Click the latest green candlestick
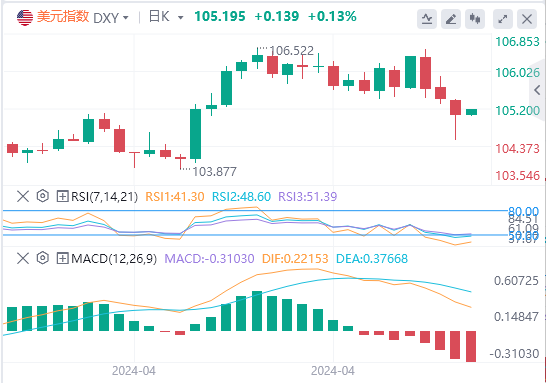This screenshot has height=383, width=546. tap(471, 112)
